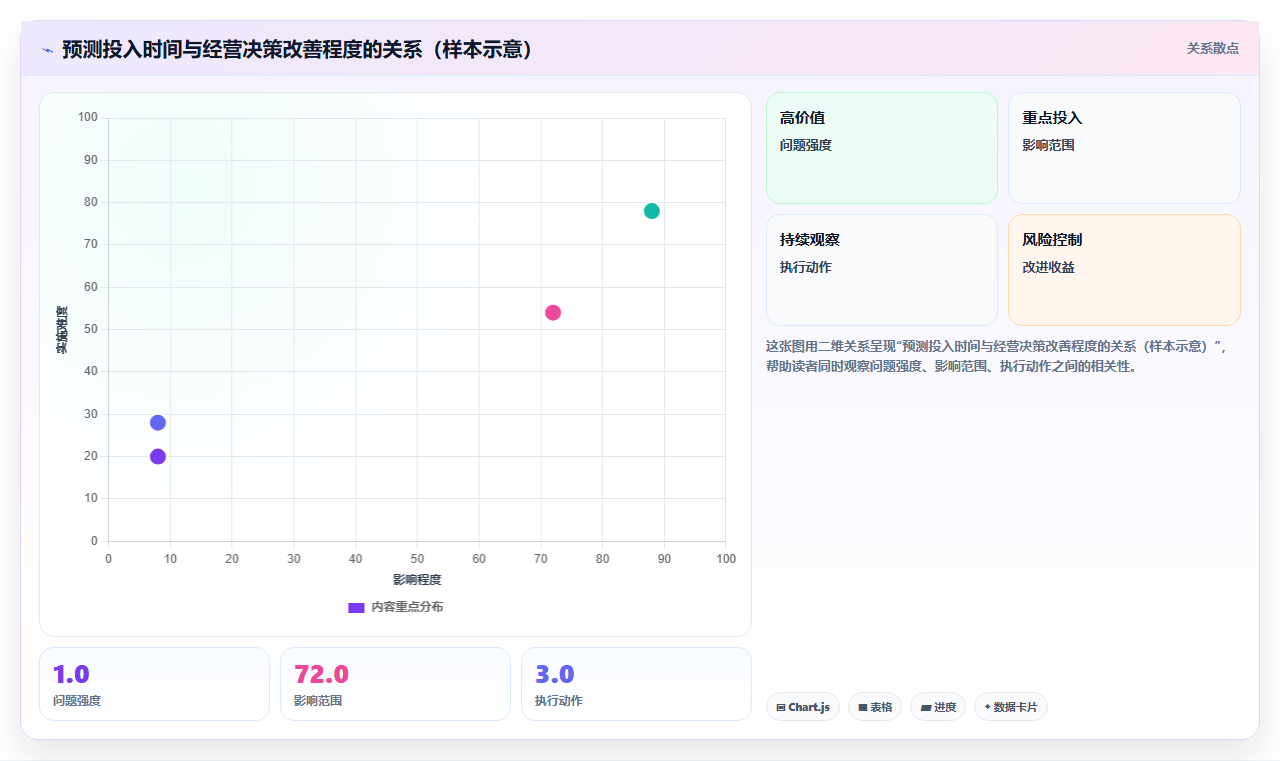This screenshot has height=761, width=1280.
Task: Toggle the 内容重点分布 legend color box
Action: [x=356, y=607]
